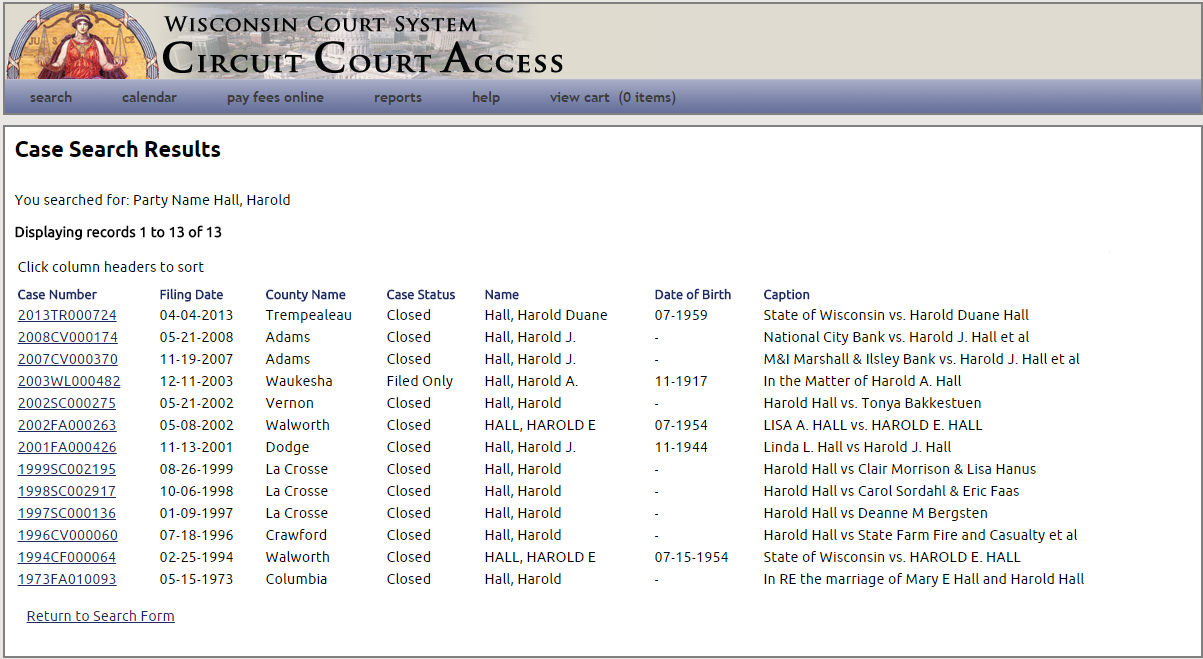Select caption National City Bank vs. Harold J. Hall
Viewport: 1203px width, 659px height.
coord(897,337)
